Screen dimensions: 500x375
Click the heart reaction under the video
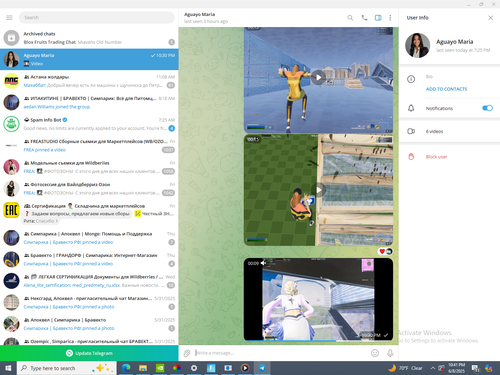[x=382, y=251]
